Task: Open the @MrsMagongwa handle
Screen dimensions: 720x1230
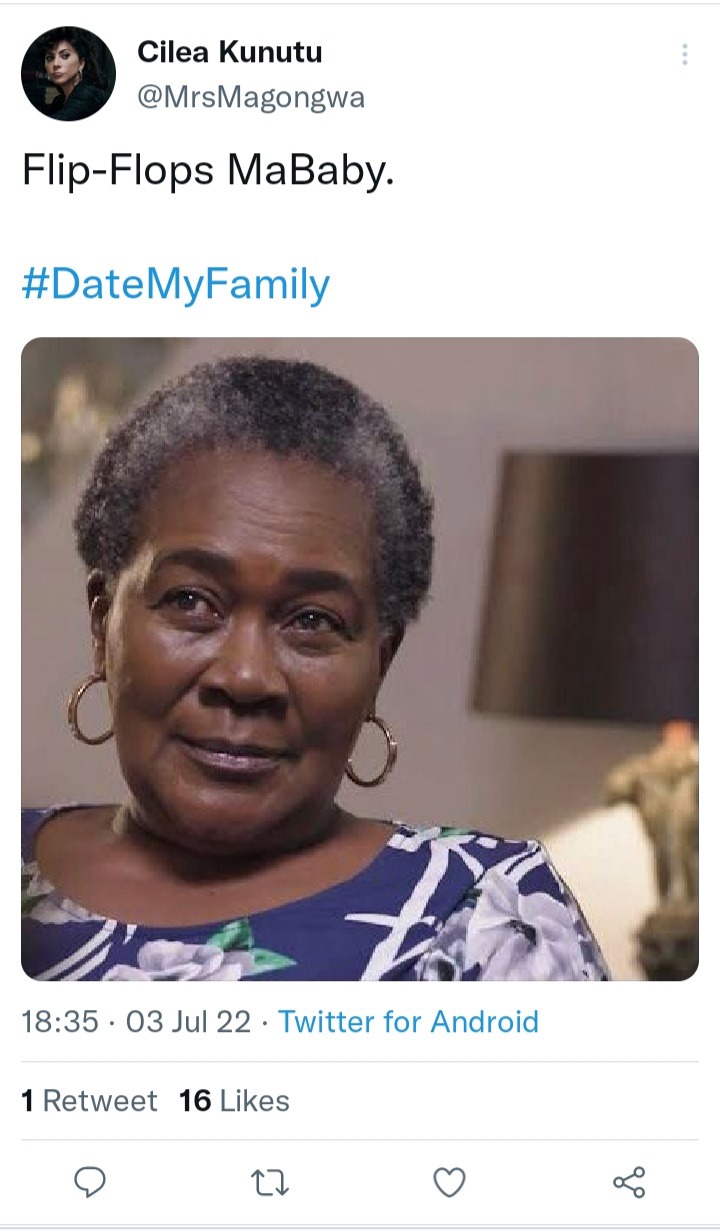Action: click(250, 97)
